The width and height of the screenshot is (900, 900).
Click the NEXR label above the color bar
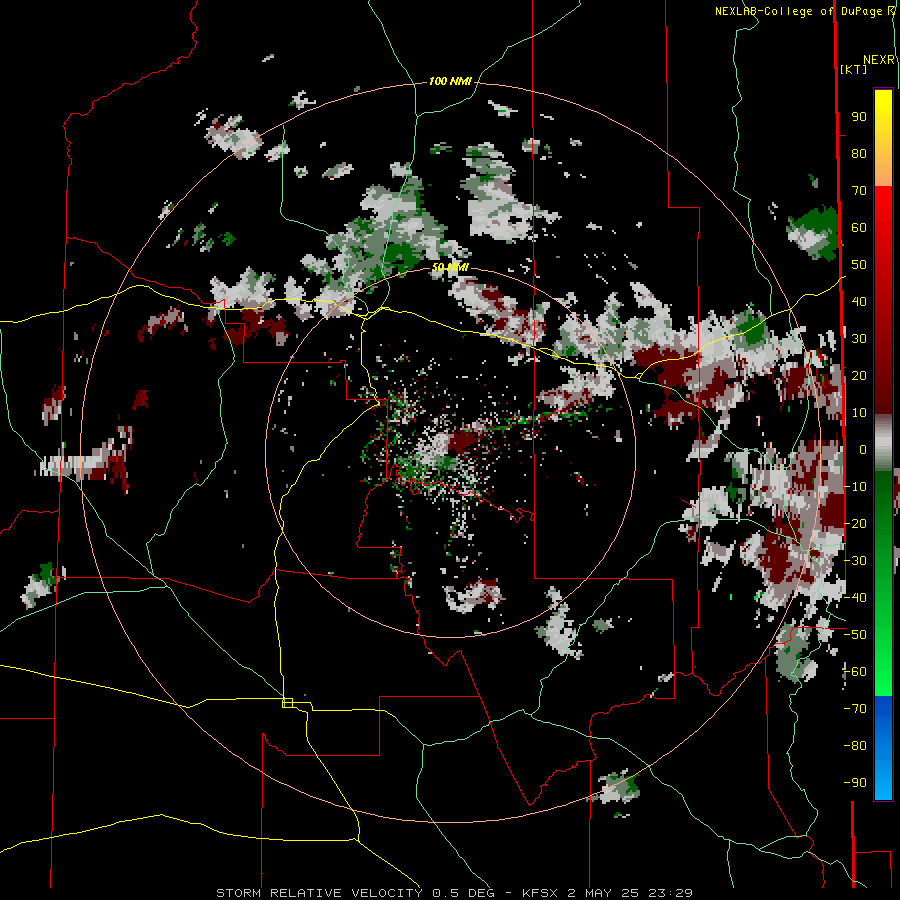[x=879, y=60]
